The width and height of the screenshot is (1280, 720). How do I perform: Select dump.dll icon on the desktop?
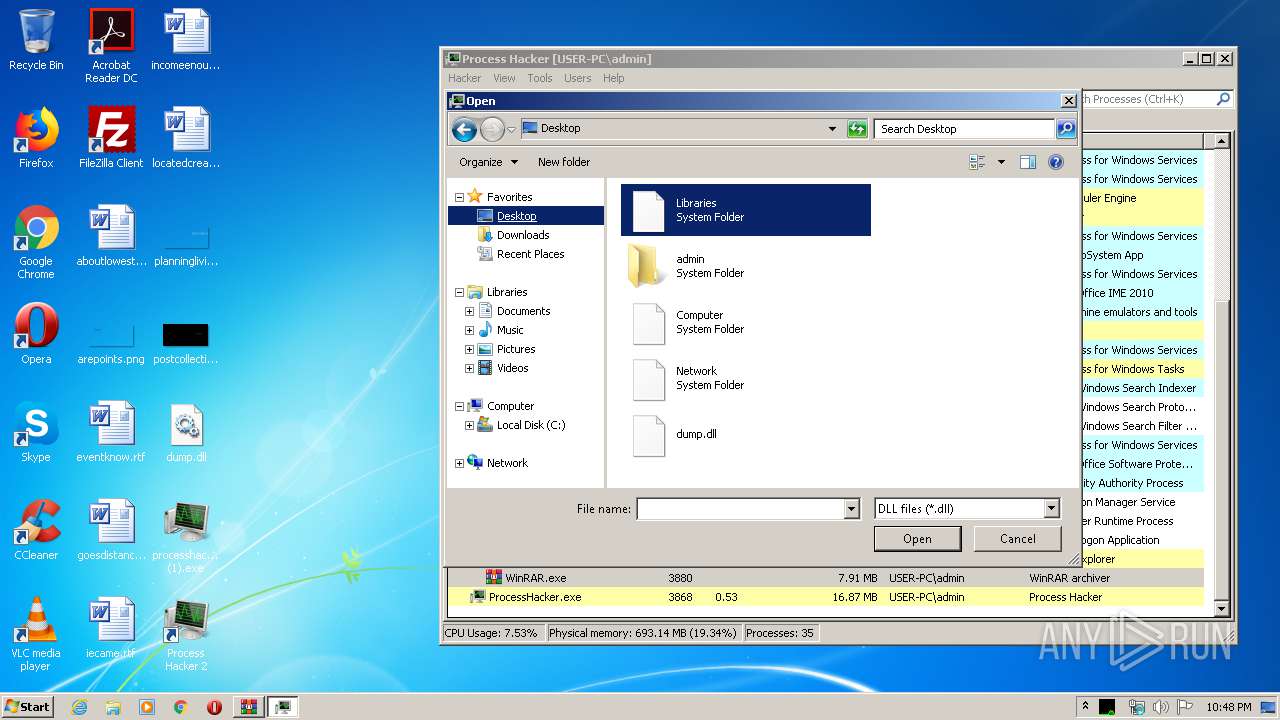(186, 432)
